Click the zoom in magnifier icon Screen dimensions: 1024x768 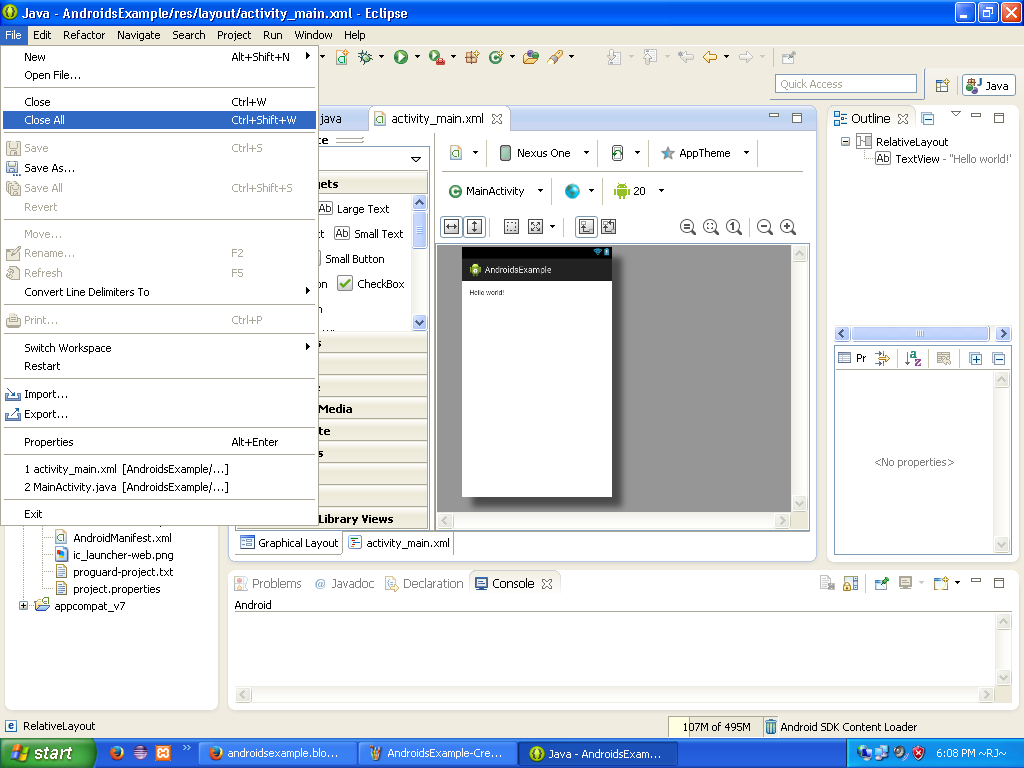click(x=788, y=227)
